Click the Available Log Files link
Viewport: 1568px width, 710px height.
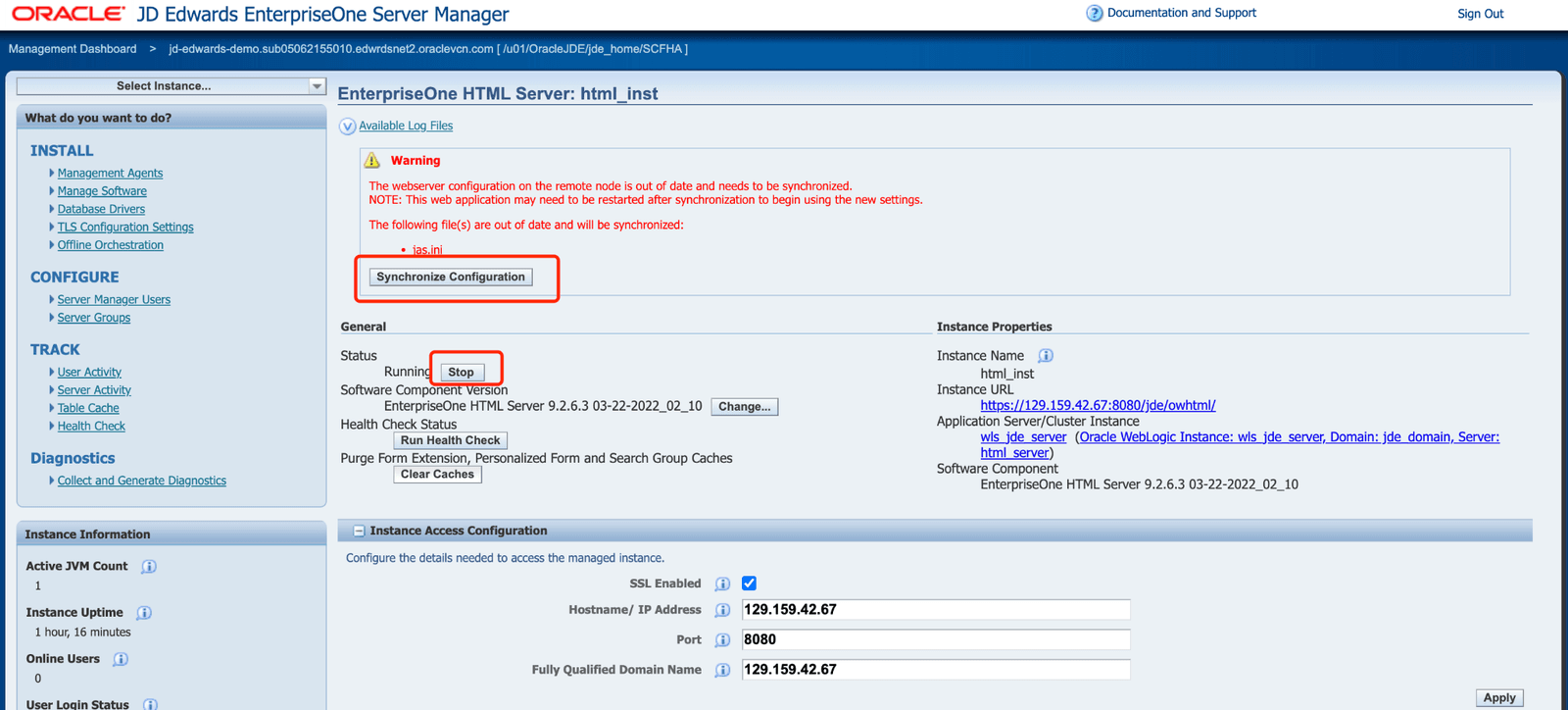(406, 126)
